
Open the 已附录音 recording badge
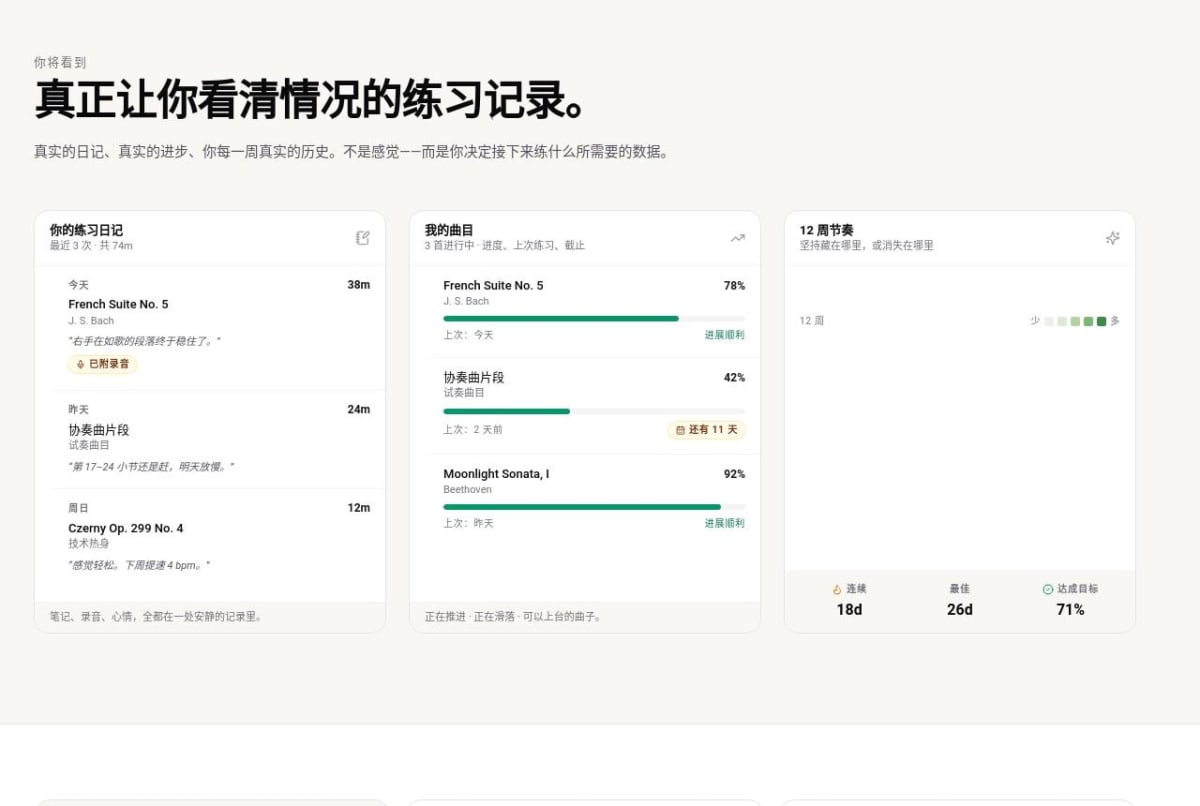tap(103, 365)
